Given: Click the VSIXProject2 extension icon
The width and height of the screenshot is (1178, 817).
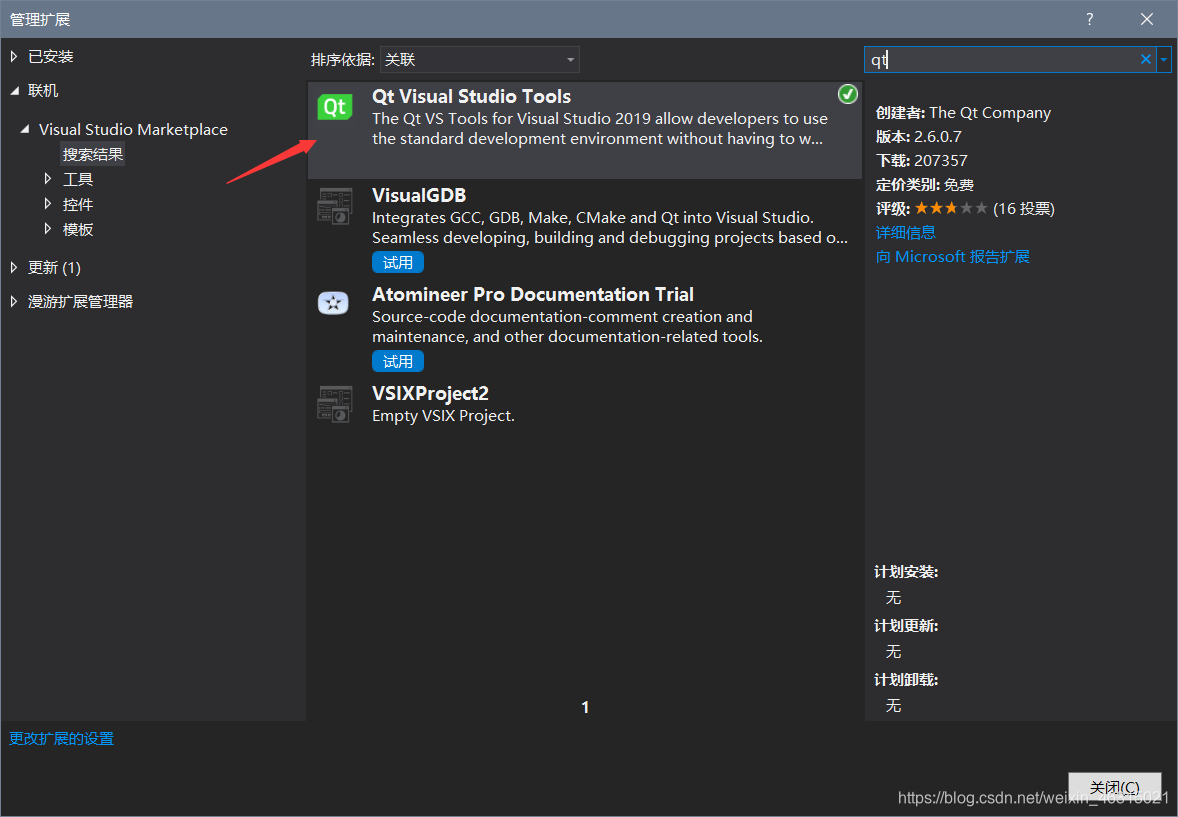Looking at the screenshot, I should 334,404.
